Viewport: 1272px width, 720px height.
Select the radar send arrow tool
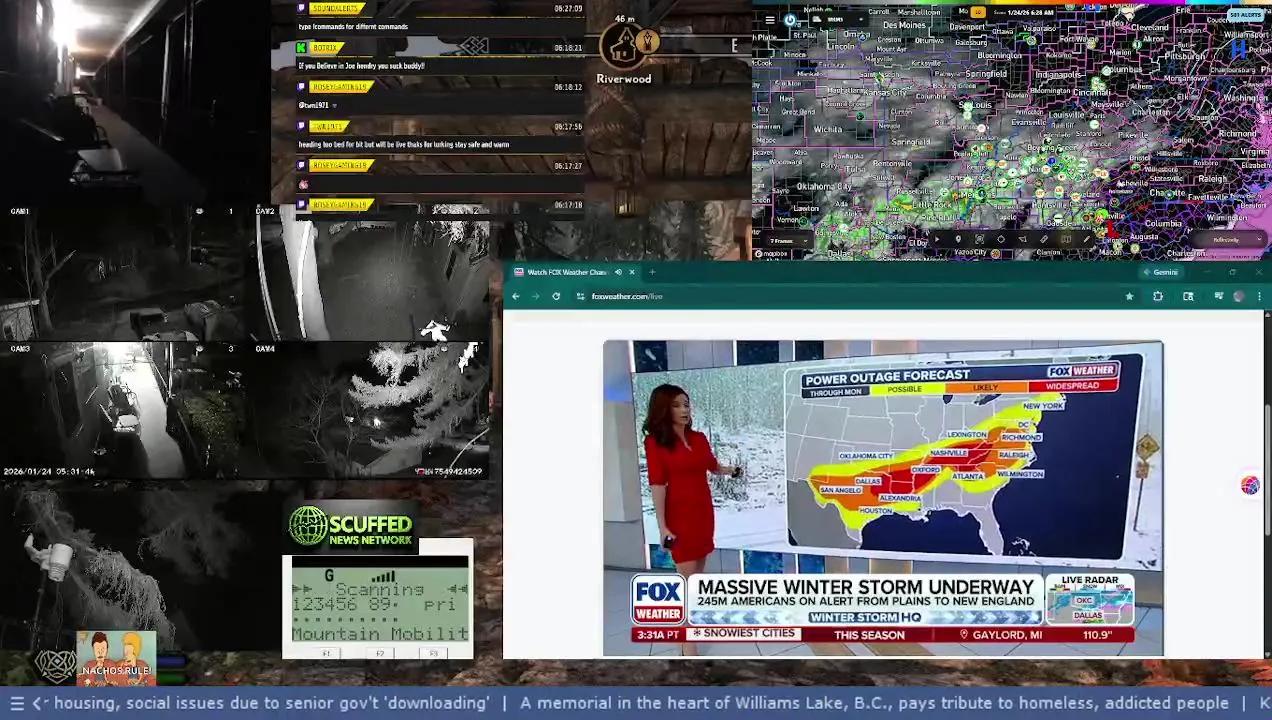tap(1022, 239)
